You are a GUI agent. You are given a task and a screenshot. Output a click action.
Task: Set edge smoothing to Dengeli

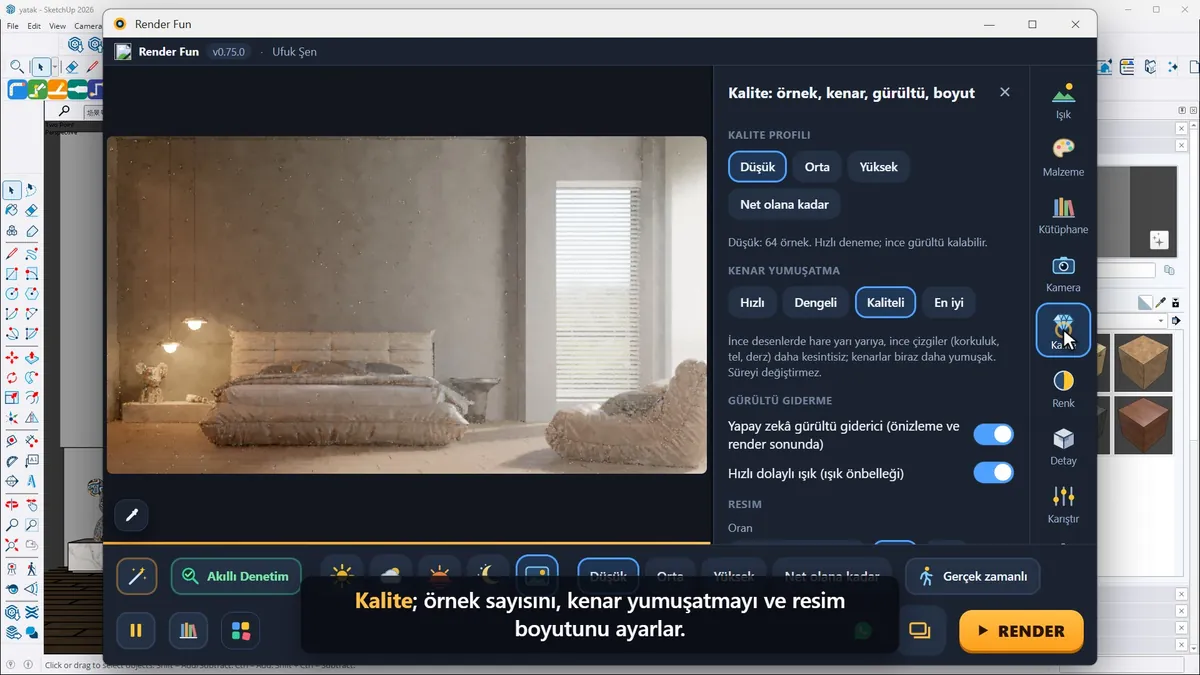(816, 302)
